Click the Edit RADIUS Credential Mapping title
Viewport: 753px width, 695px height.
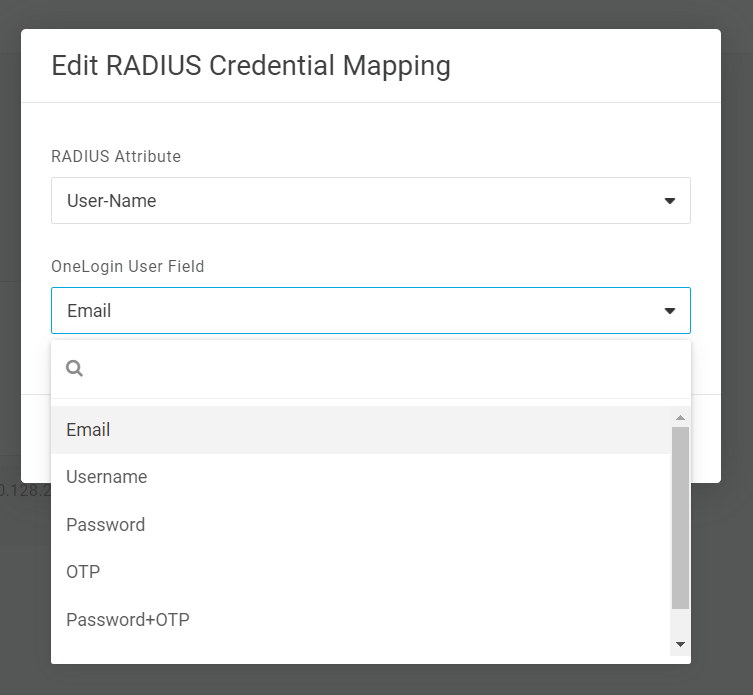click(x=251, y=66)
